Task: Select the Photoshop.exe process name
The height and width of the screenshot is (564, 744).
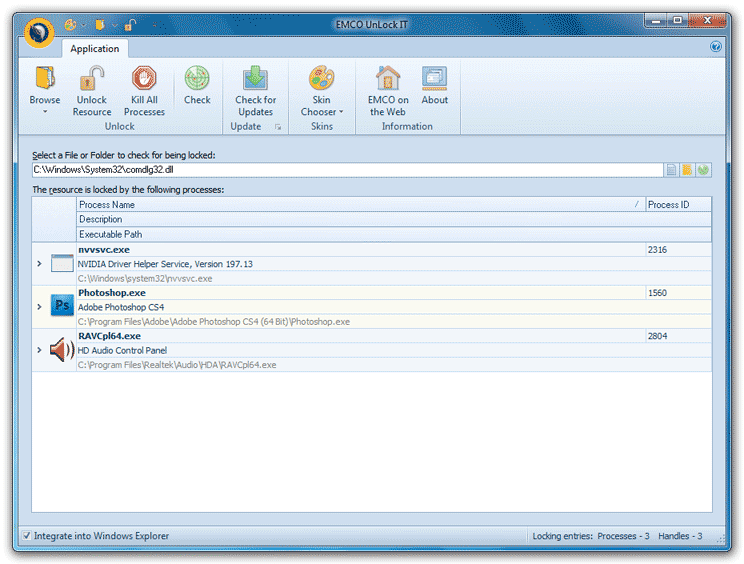Action: (112, 293)
